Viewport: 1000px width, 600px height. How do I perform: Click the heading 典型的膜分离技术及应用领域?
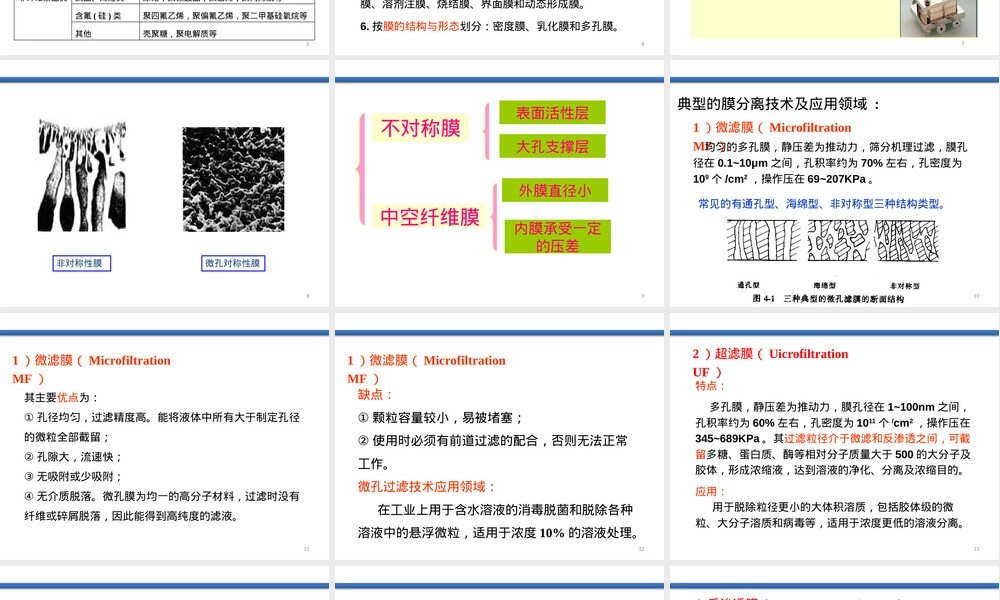[x=778, y=104]
